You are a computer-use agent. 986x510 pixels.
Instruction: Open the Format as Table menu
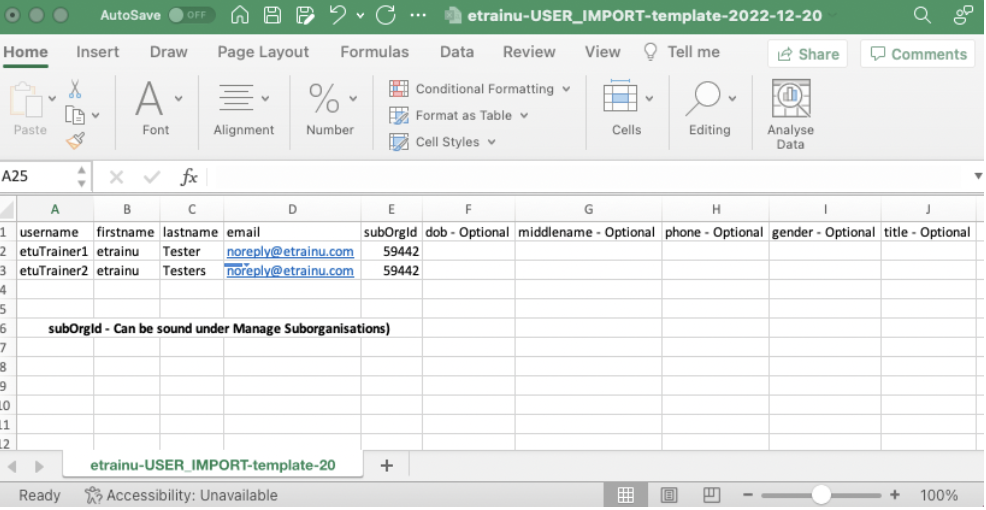point(459,115)
